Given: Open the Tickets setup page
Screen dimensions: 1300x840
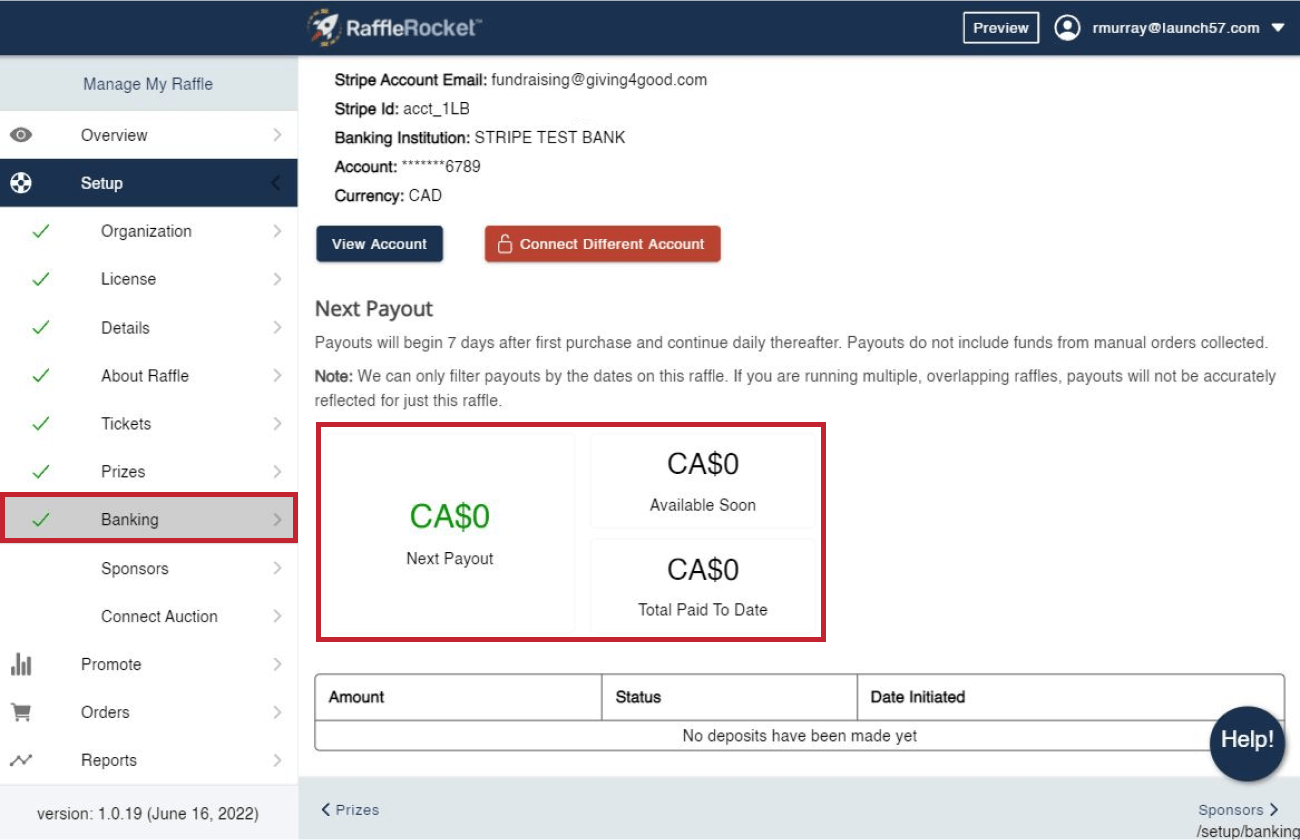Looking at the screenshot, I should 148,423.
